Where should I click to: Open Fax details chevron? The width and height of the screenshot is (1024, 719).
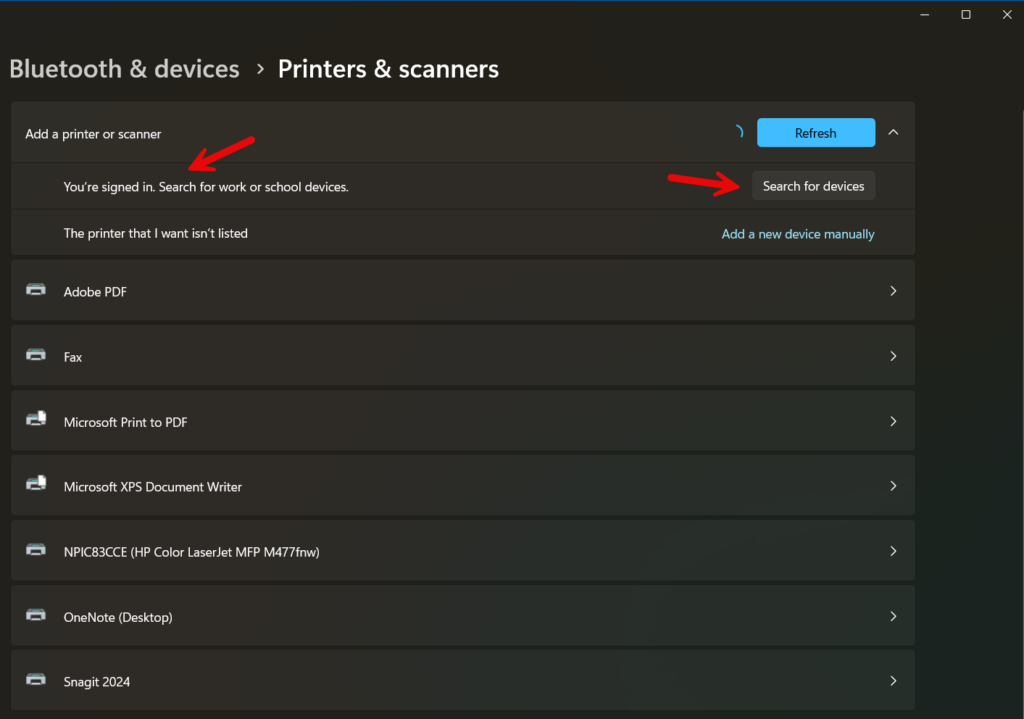pos(893,356)
